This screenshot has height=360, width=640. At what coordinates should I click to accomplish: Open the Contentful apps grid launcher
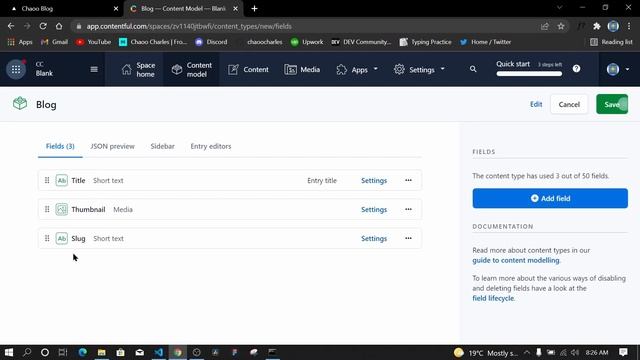pyautogui.click(x=16, y=69)
